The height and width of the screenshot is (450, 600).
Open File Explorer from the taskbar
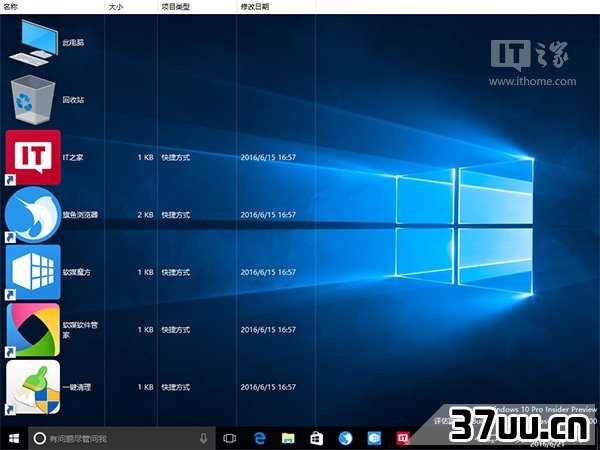pos(288,439)
